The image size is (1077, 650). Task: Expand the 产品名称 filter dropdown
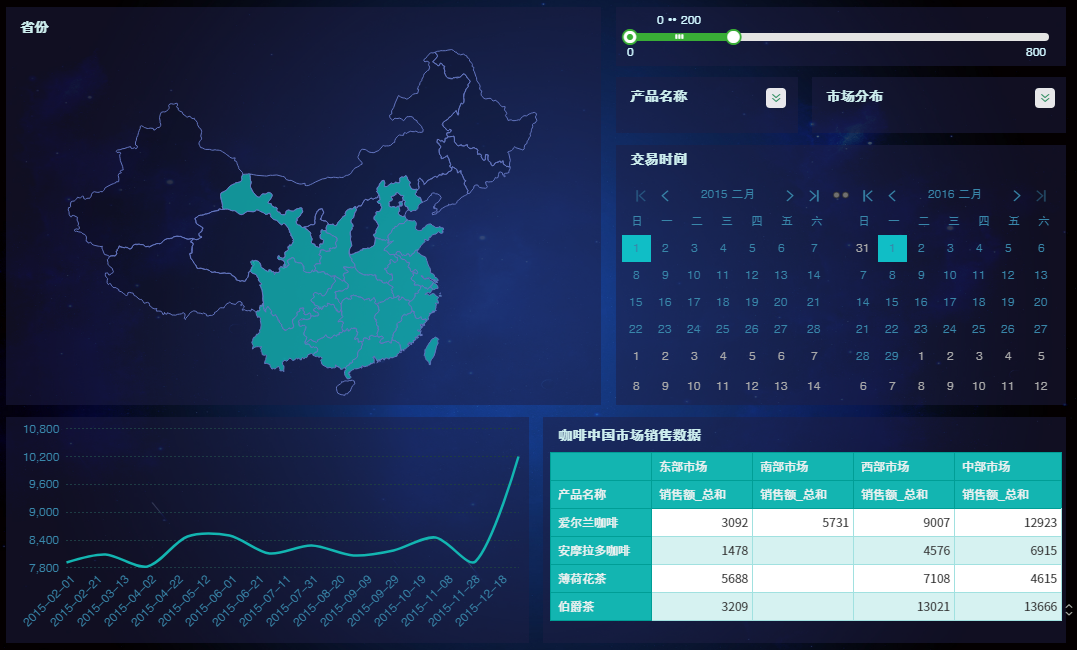click(776, 98)
